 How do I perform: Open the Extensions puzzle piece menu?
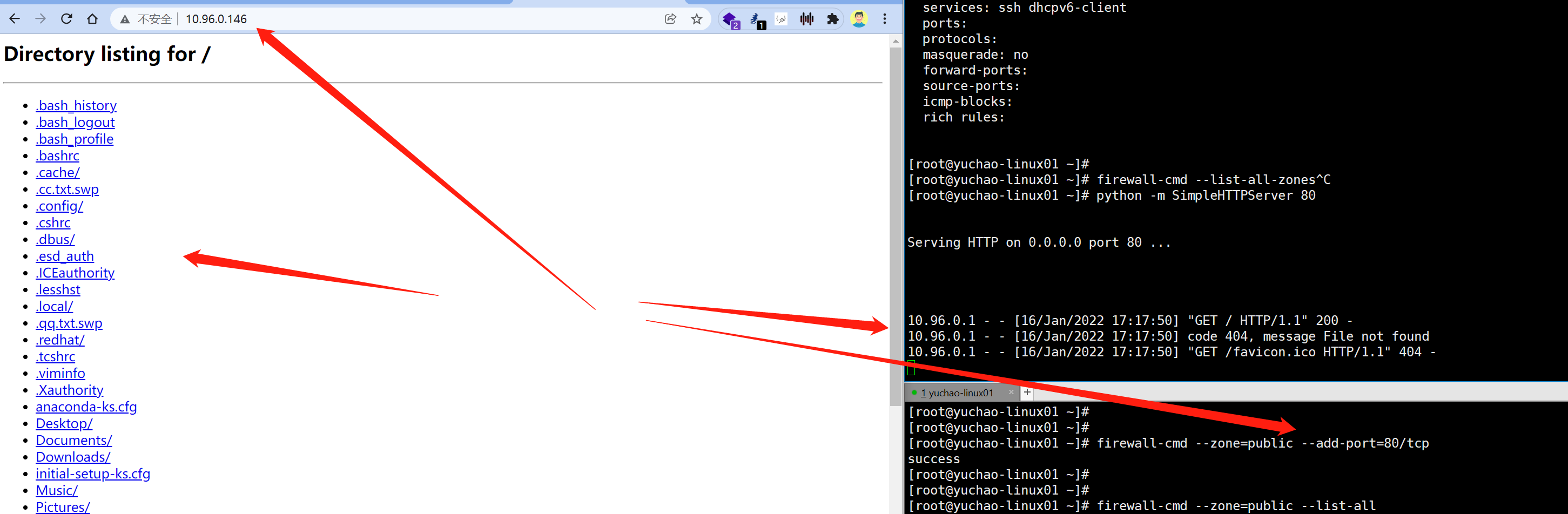tap(833, 19)
